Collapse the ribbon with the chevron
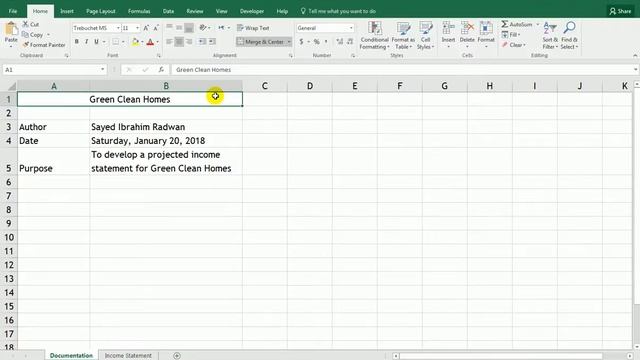Viewport: 640px width, 360px height. click(635, 56)
